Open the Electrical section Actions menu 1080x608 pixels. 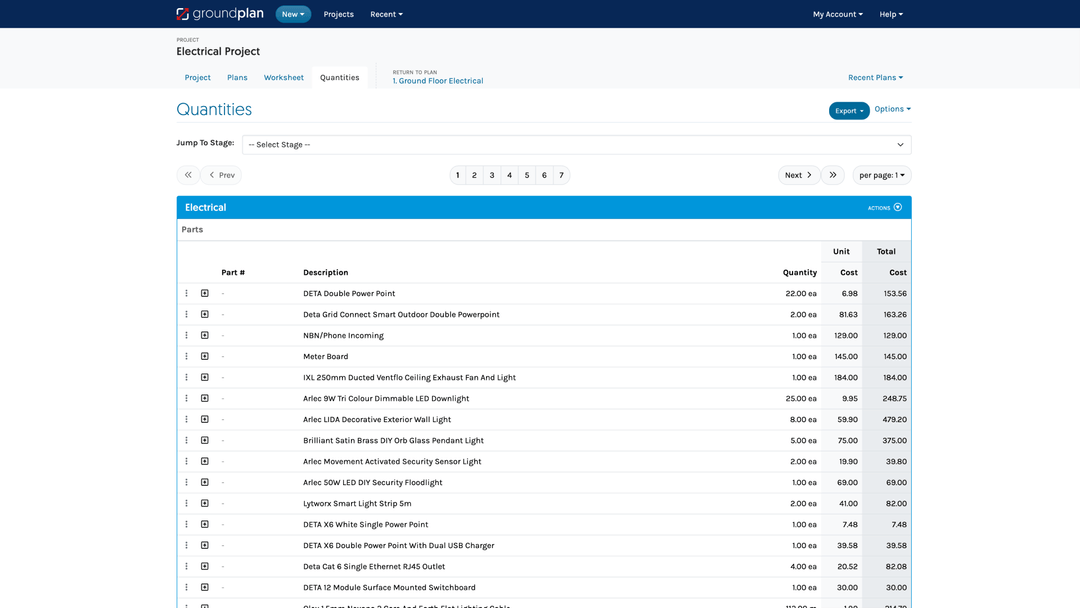pos(884,207)
